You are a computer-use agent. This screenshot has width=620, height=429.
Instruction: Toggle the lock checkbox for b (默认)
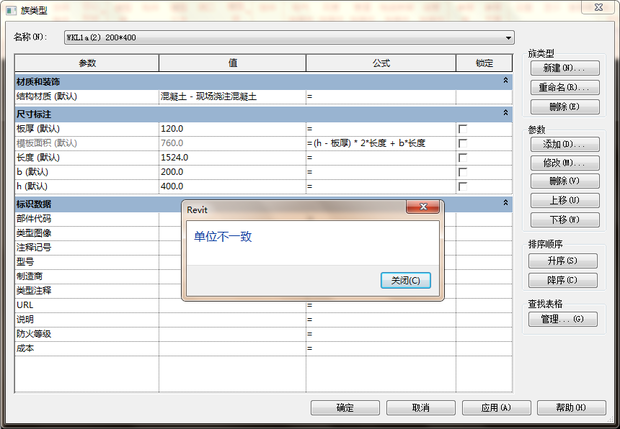[463, 172]
